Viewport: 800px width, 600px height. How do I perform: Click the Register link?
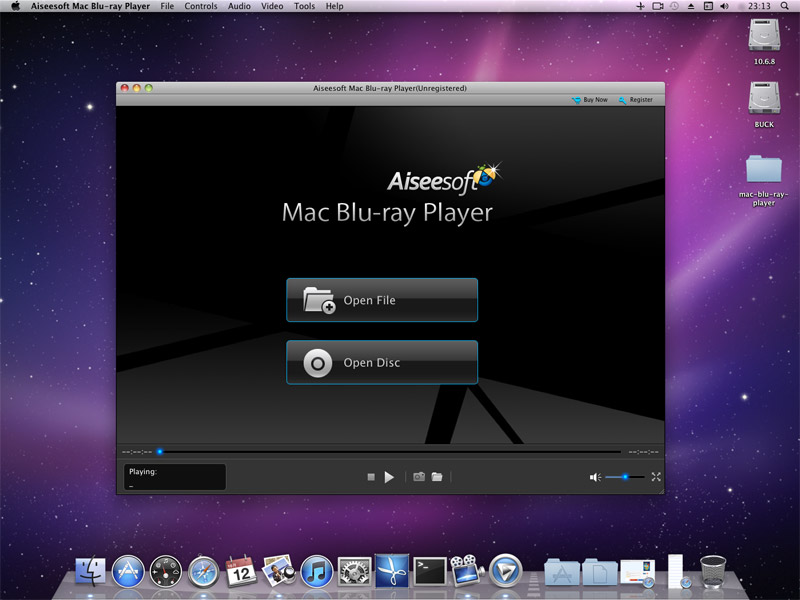pyautogui.click(x=636, y=100)
